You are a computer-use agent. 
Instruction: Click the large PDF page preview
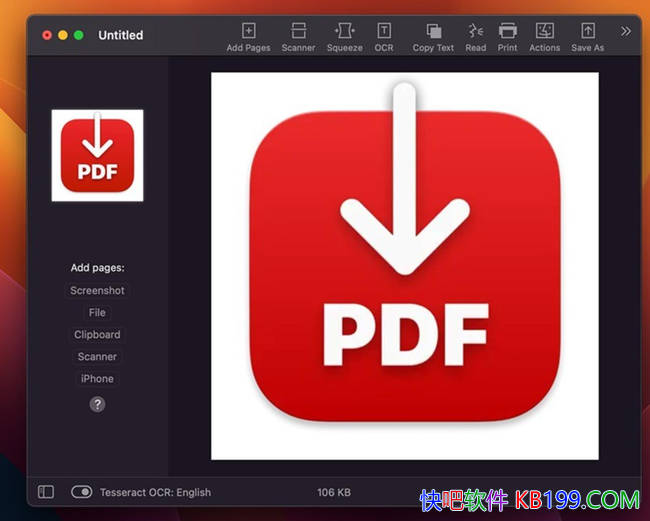pos(404,265)
